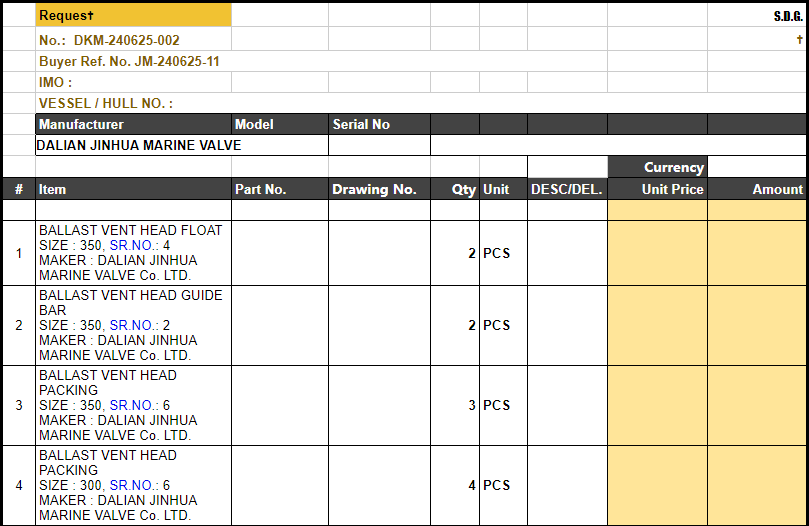Viewport: 809px width, 526px height.
Task: Click the S.D.G. cell at top right
Action: 757,15
